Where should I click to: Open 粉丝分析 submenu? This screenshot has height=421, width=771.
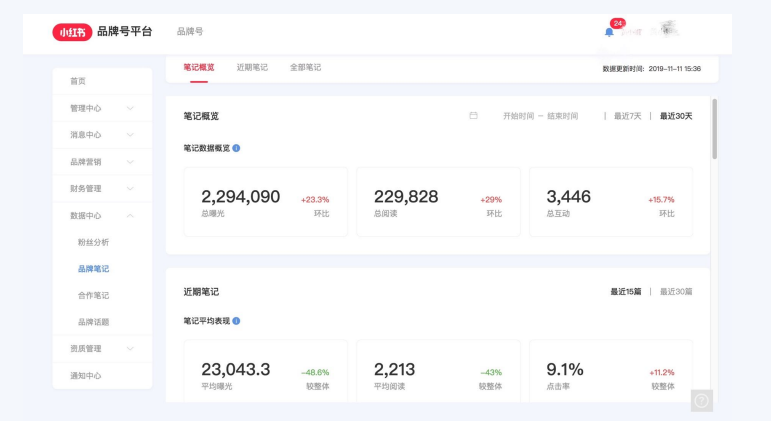[93, 242]
